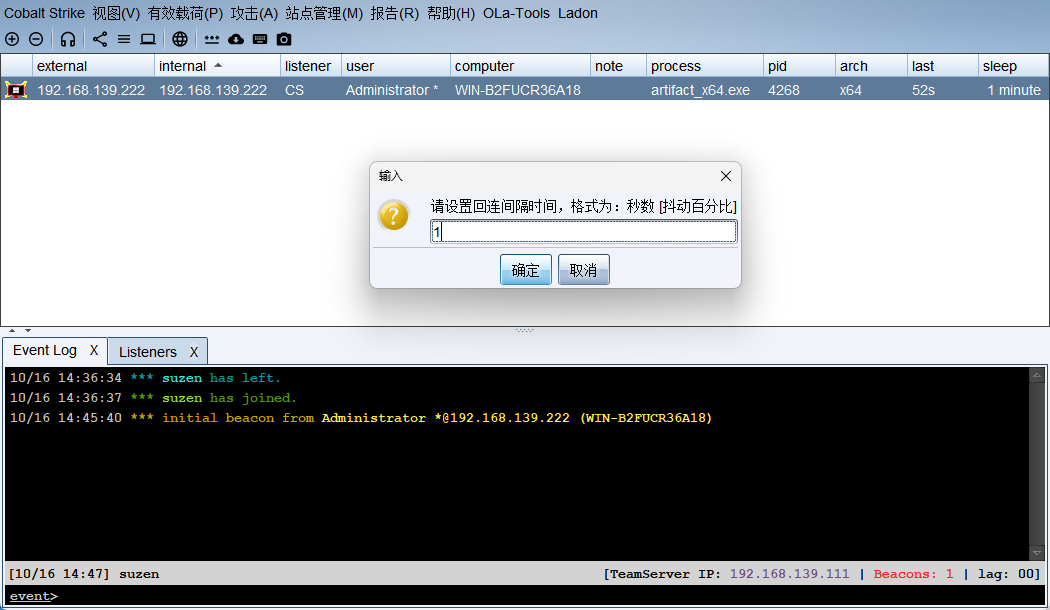Switch to pivot graph view icon
The image size is (1050, 610).
(100, 40)
